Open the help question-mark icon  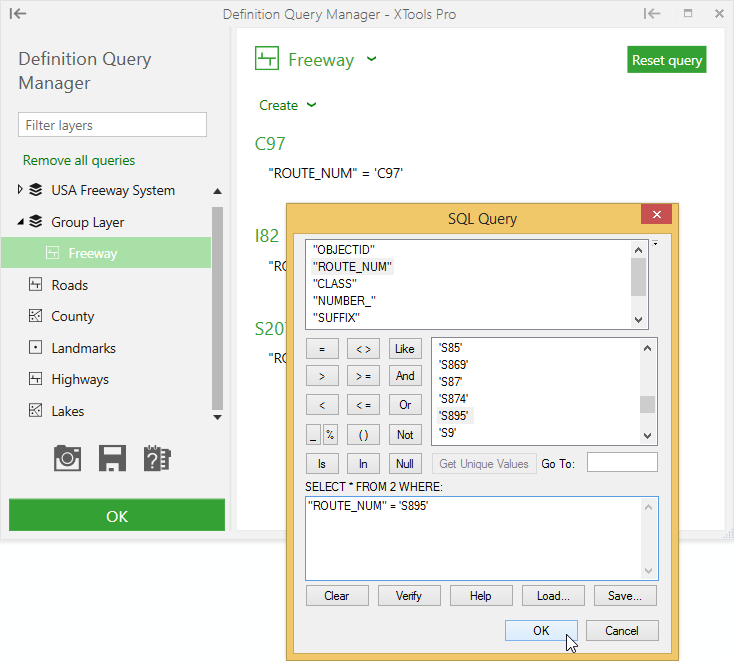tap(157, 458)
